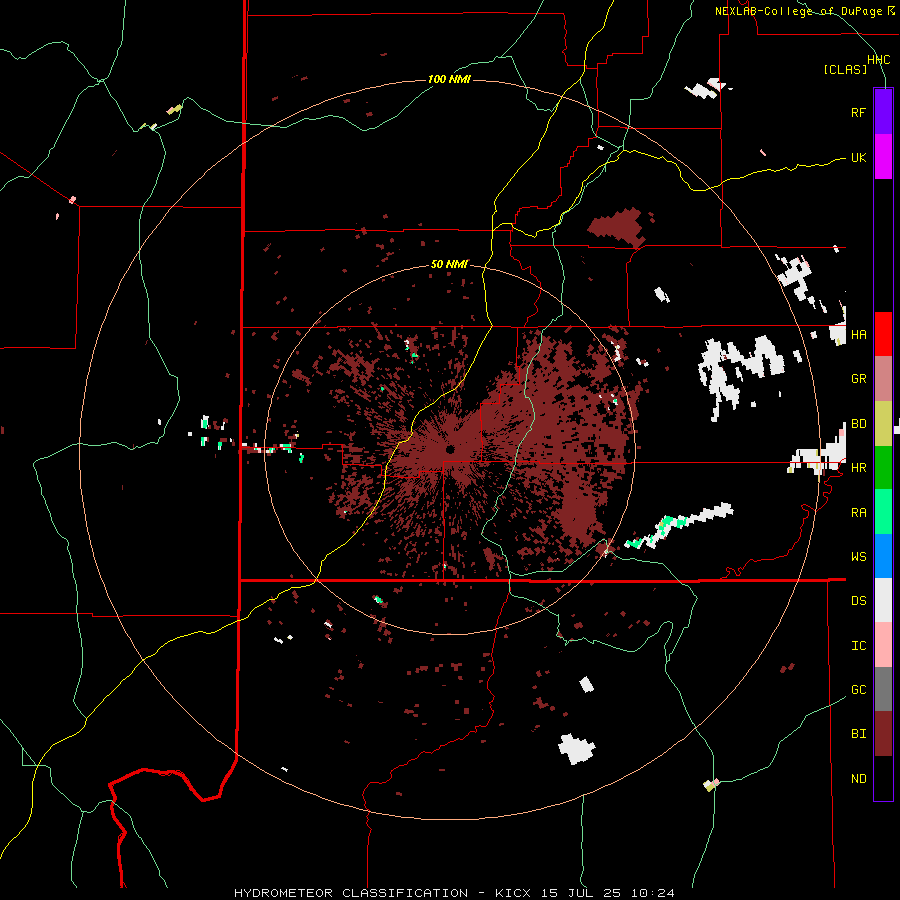Click the '[CLAS]' units label
The width and height of the screenshot is (900, 900).
[845, 69]
